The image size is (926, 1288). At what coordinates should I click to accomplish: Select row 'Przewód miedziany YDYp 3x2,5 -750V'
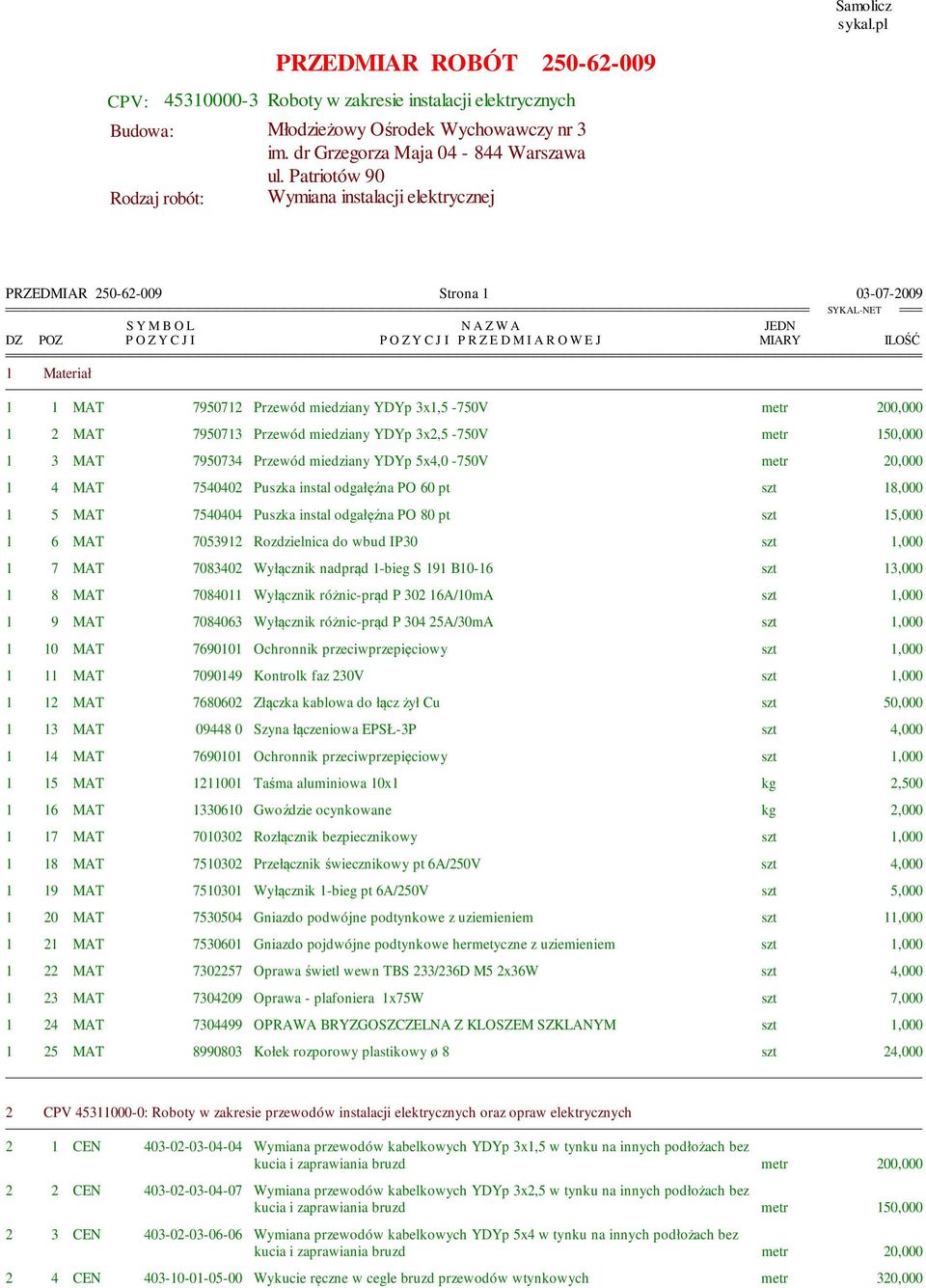point(463,434)
